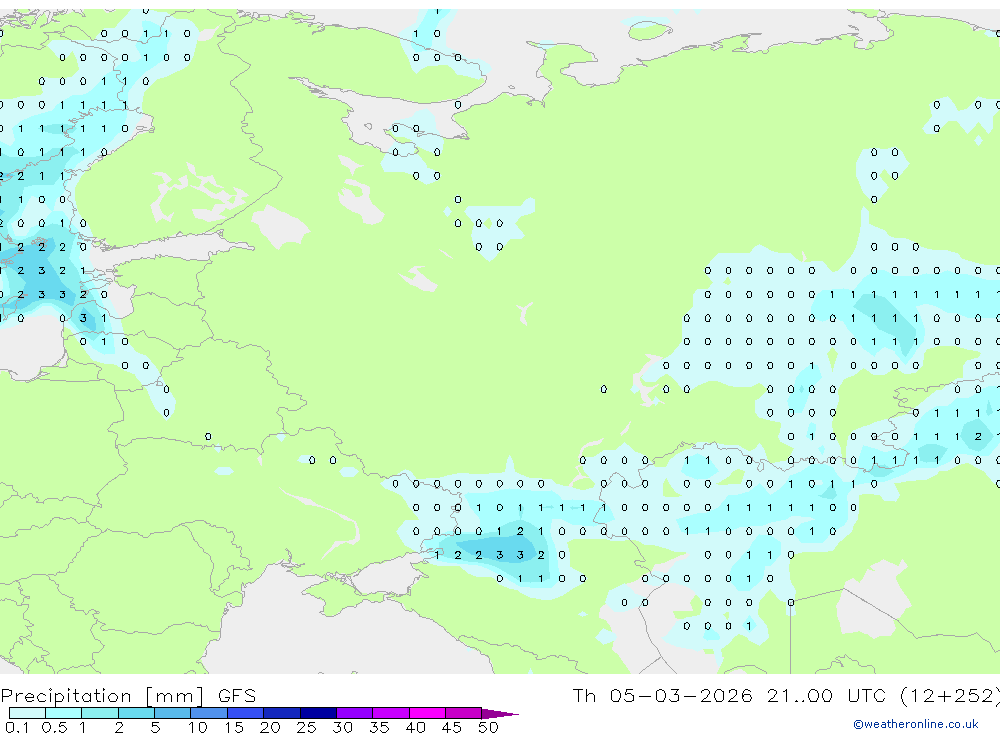Pick the purple swatch between 35 and 40
1000x733 pixels.
(x=391, y=713)
